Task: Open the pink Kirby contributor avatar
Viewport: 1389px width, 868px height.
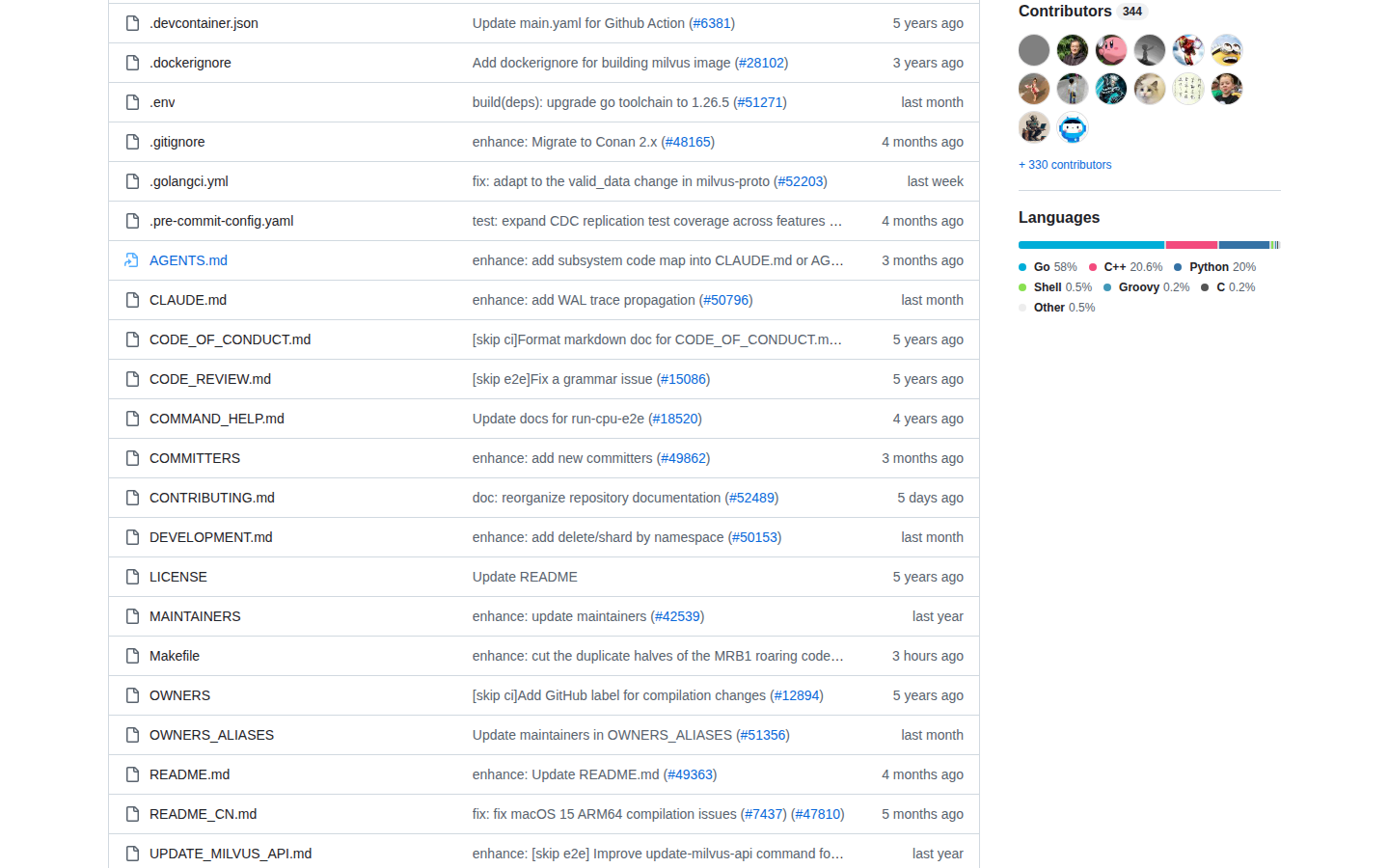Action: tap(1111, 50)
